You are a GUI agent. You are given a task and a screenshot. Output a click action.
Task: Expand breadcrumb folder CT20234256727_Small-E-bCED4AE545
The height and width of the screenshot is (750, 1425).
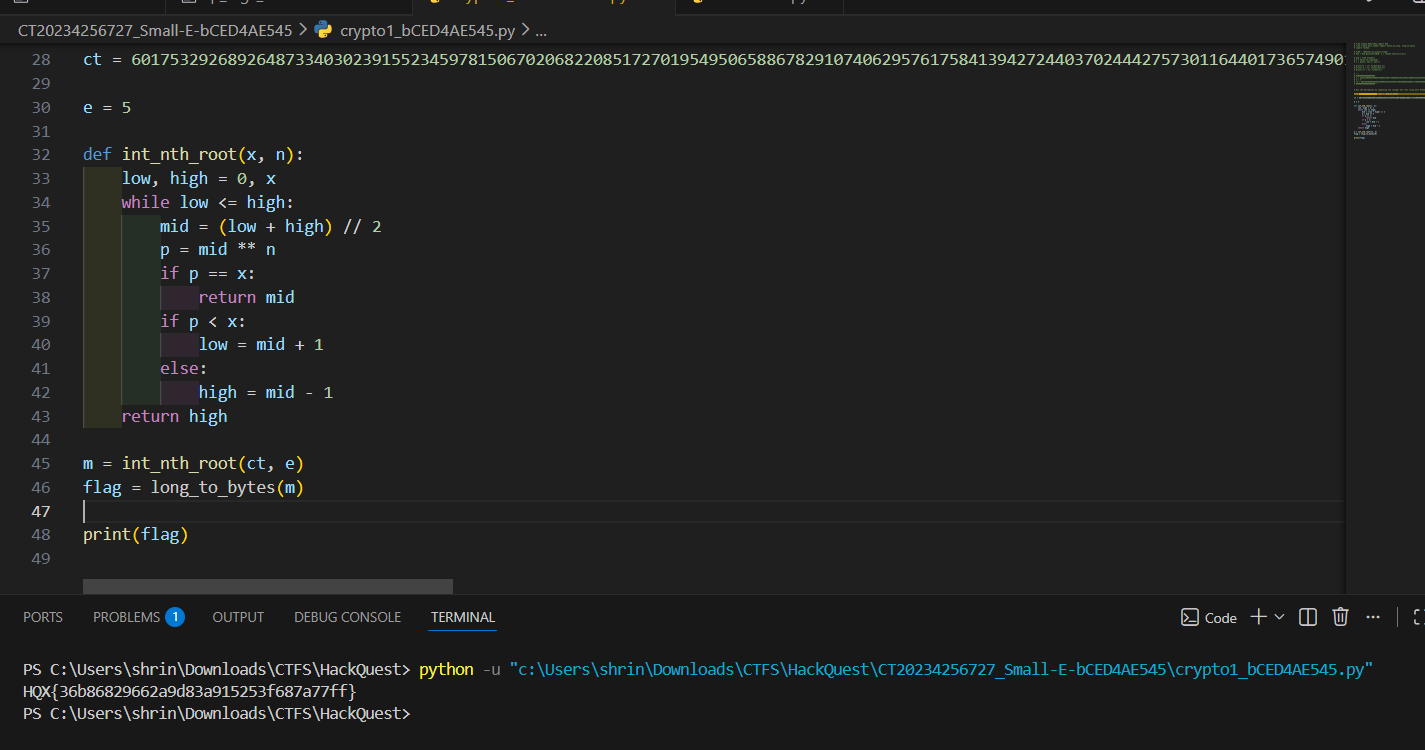(x=155, y=30)
